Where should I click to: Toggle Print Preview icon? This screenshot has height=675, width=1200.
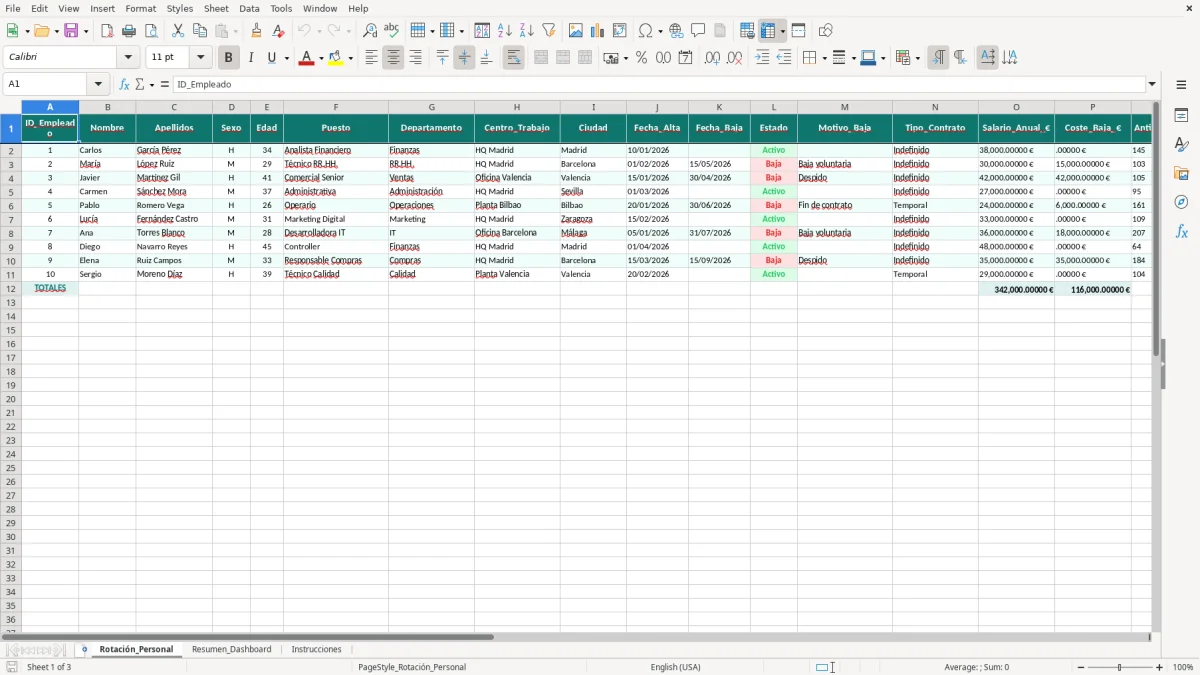pos(151,31)
